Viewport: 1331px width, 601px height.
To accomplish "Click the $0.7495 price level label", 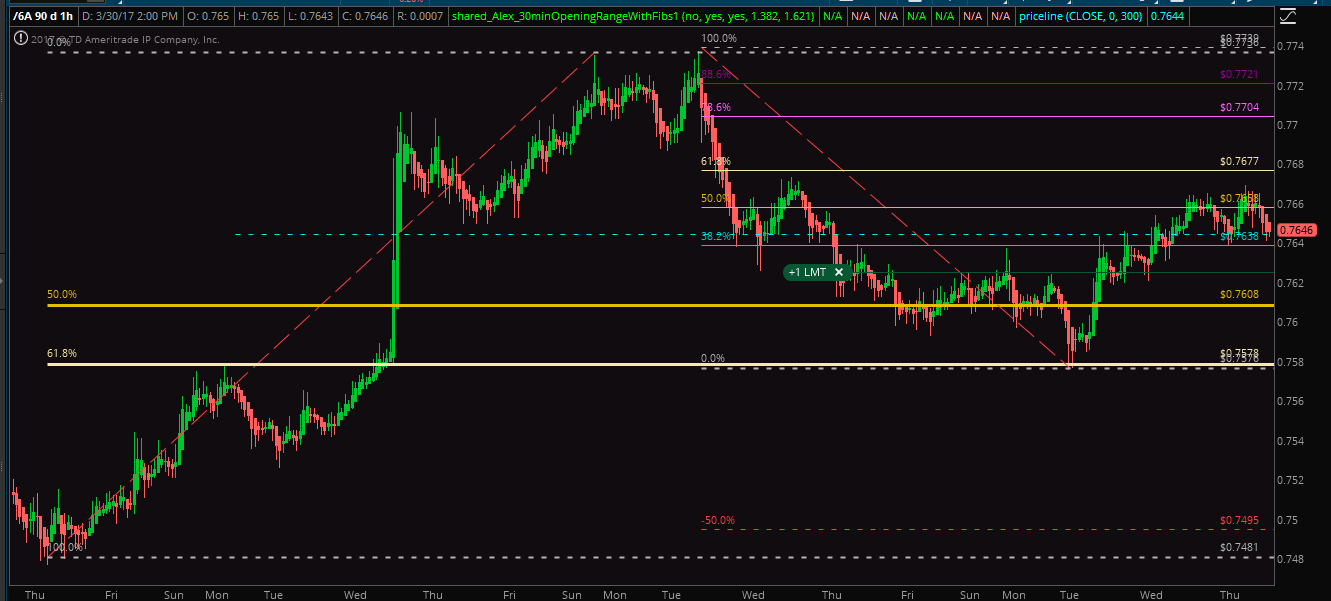I will click(x=1239, y=521).
